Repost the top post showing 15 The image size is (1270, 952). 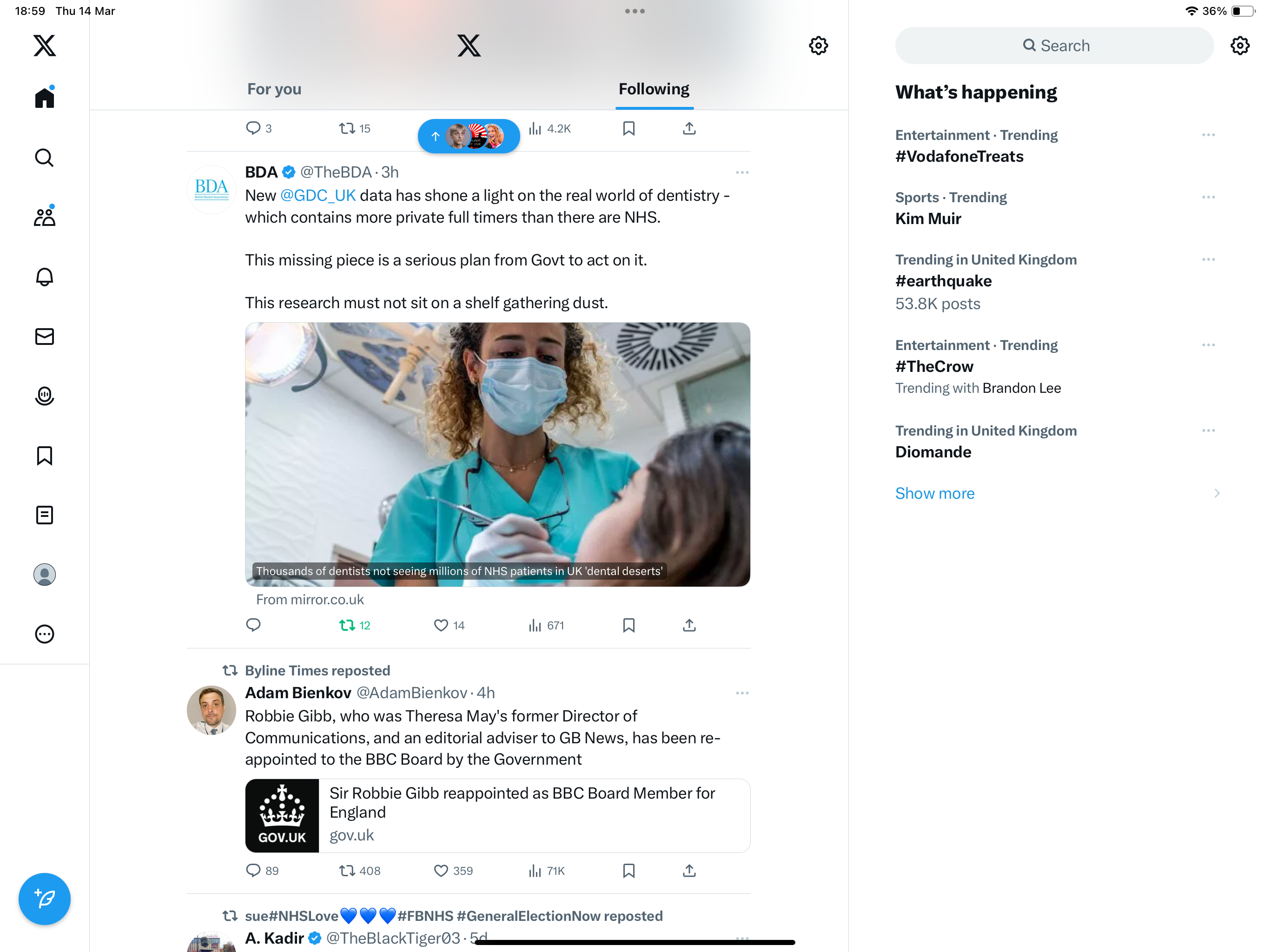[x=354, y=128]
